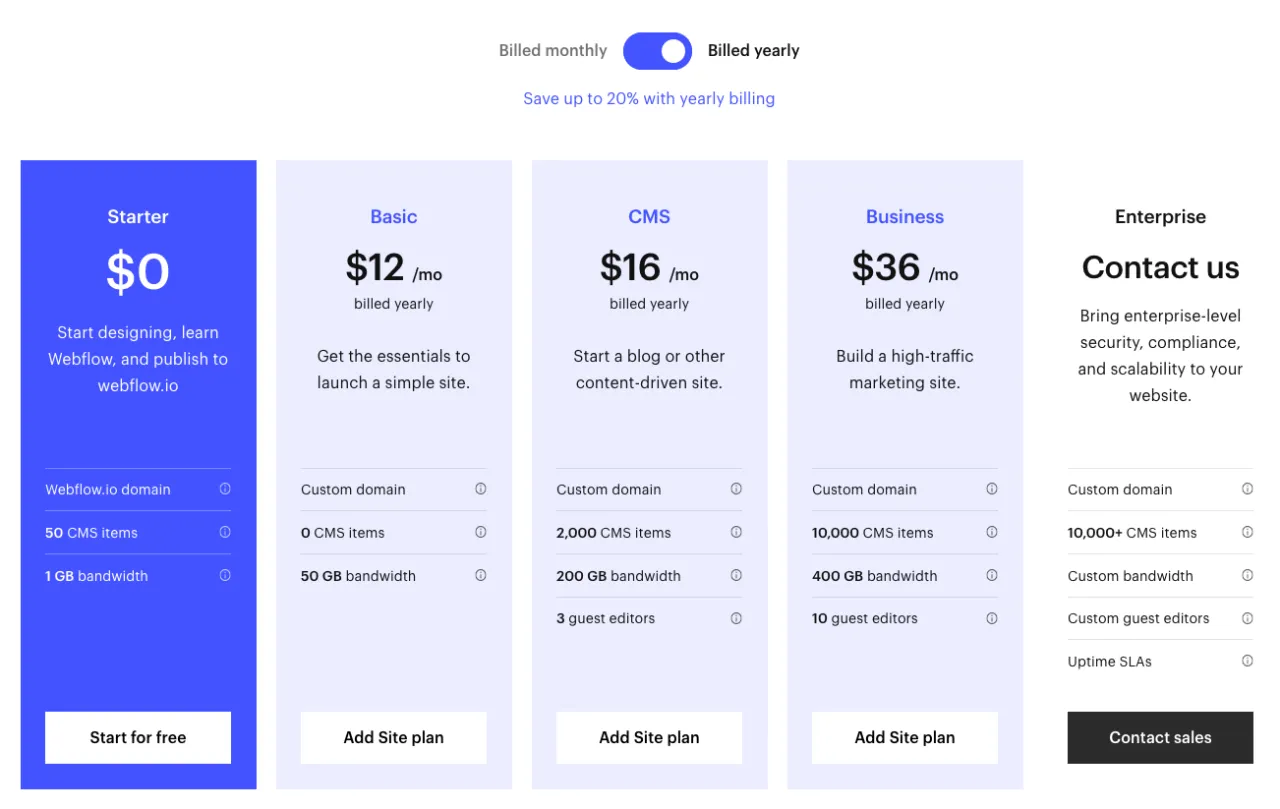Open info icon for 1 GB bandwidth
Image resolution: width=1280 pixels, height=809 pixels.
(225, 575)
